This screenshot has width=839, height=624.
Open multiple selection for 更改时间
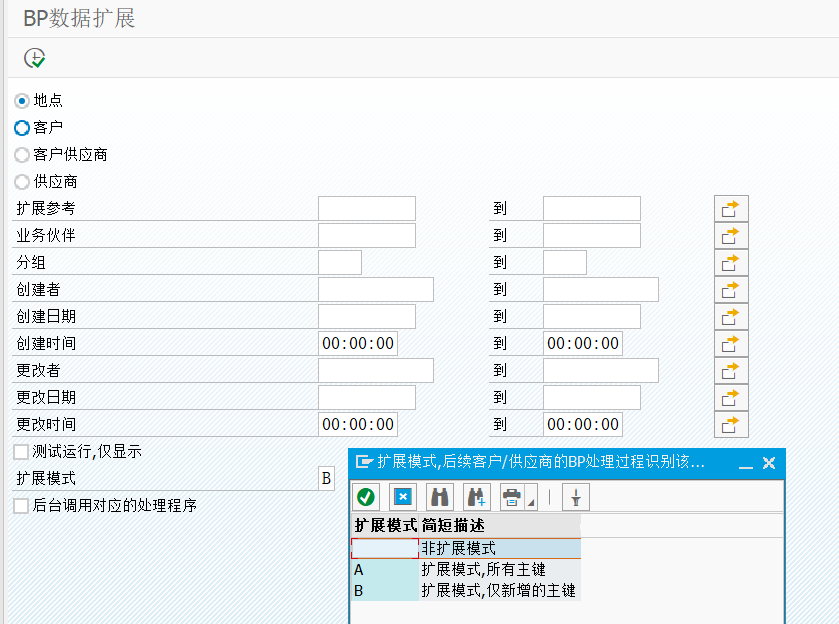click(731, 424)
